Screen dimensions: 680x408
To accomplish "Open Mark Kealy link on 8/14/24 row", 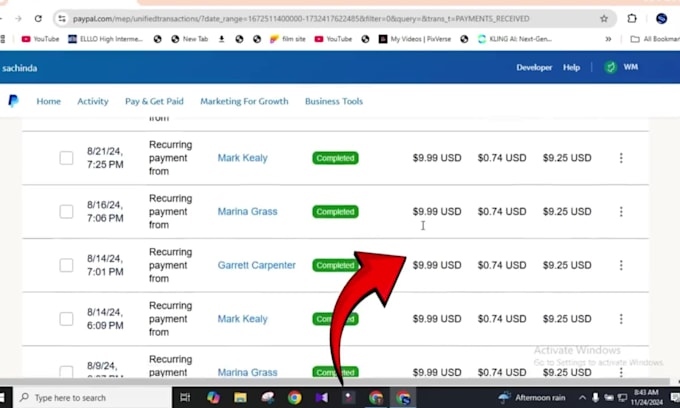I will (x=242, y=319).
